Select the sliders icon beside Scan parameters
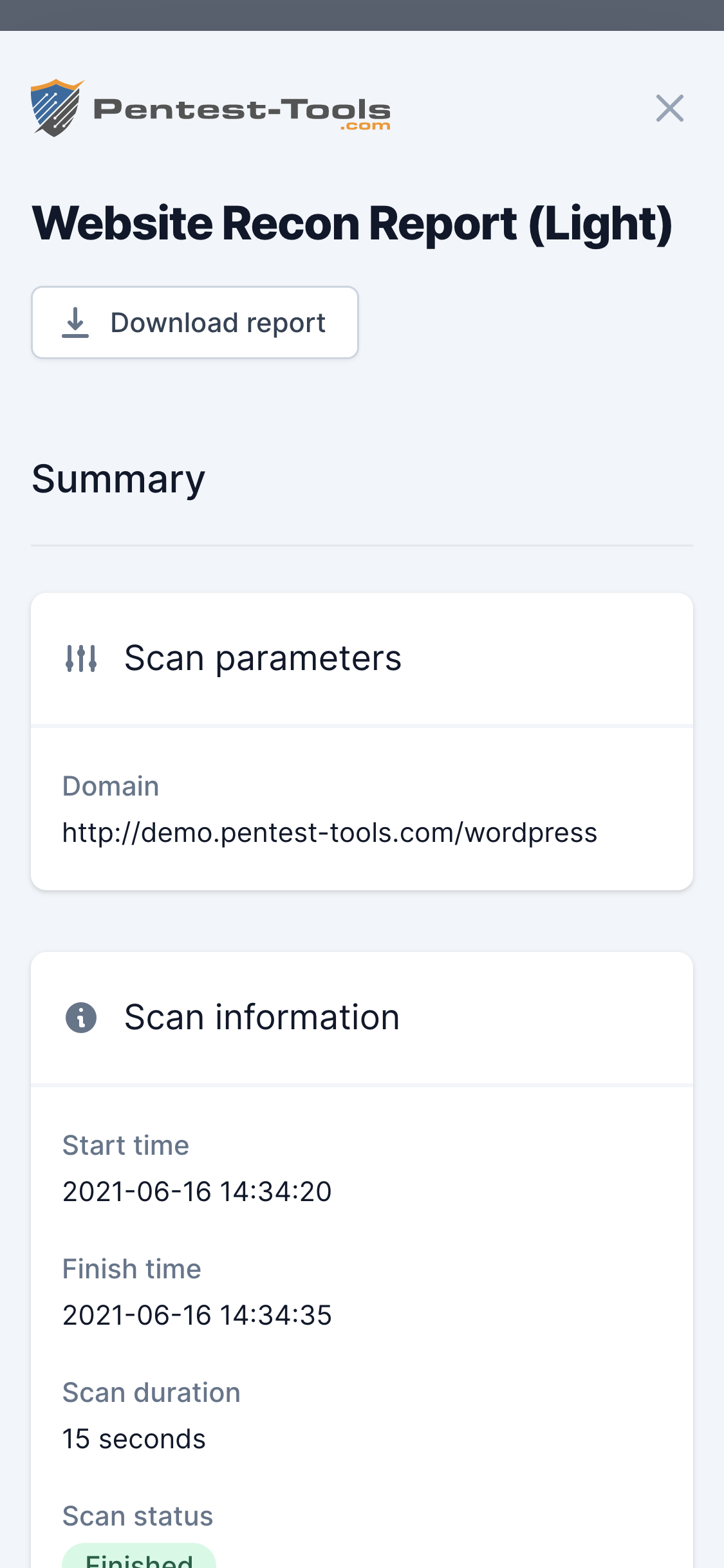 80,658
